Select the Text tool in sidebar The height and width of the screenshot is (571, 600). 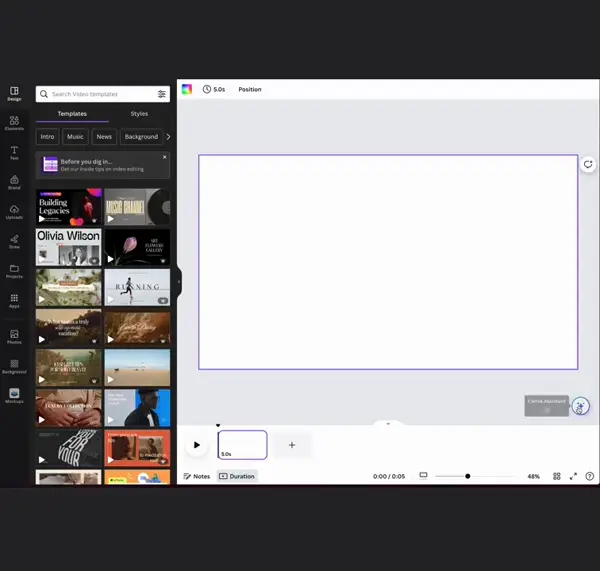(x=14, y=152)
